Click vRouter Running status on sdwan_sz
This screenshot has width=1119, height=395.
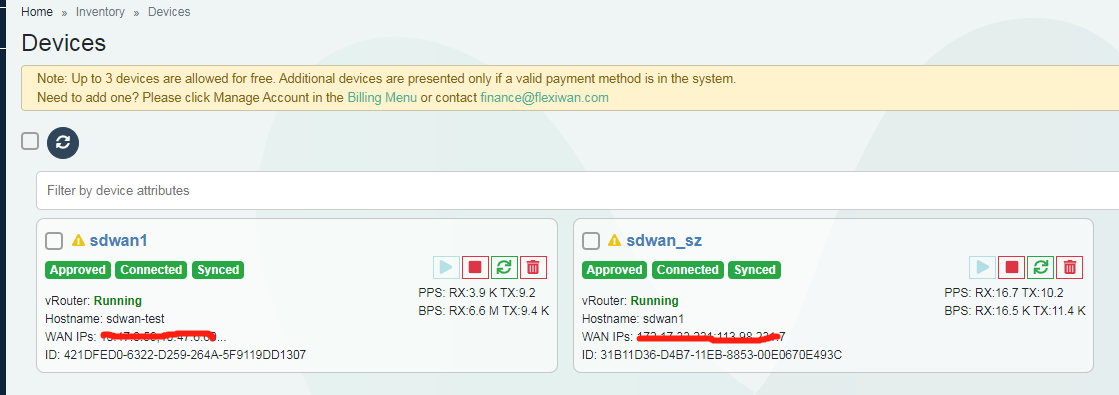[630, 301]
